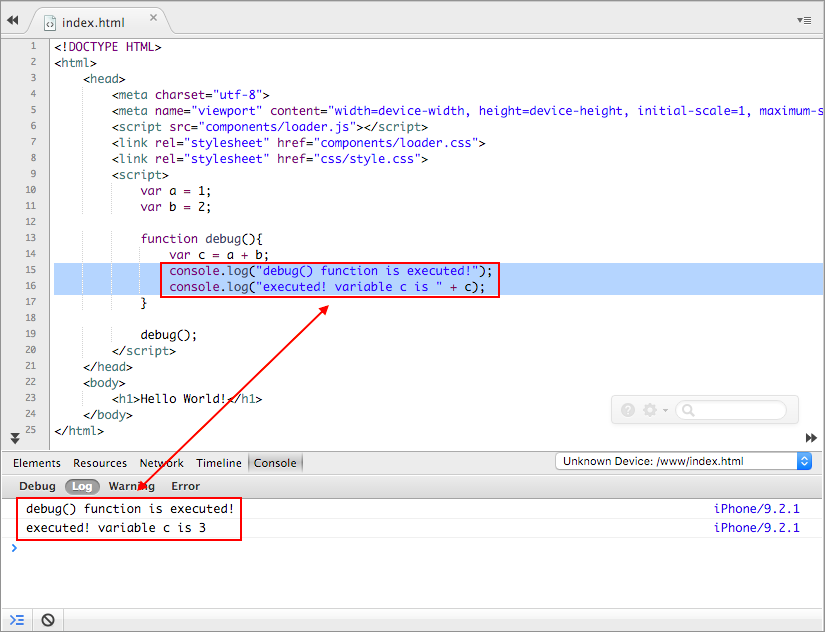Toggle the Log level filter
825x632 pixels.
coord(82,486)
